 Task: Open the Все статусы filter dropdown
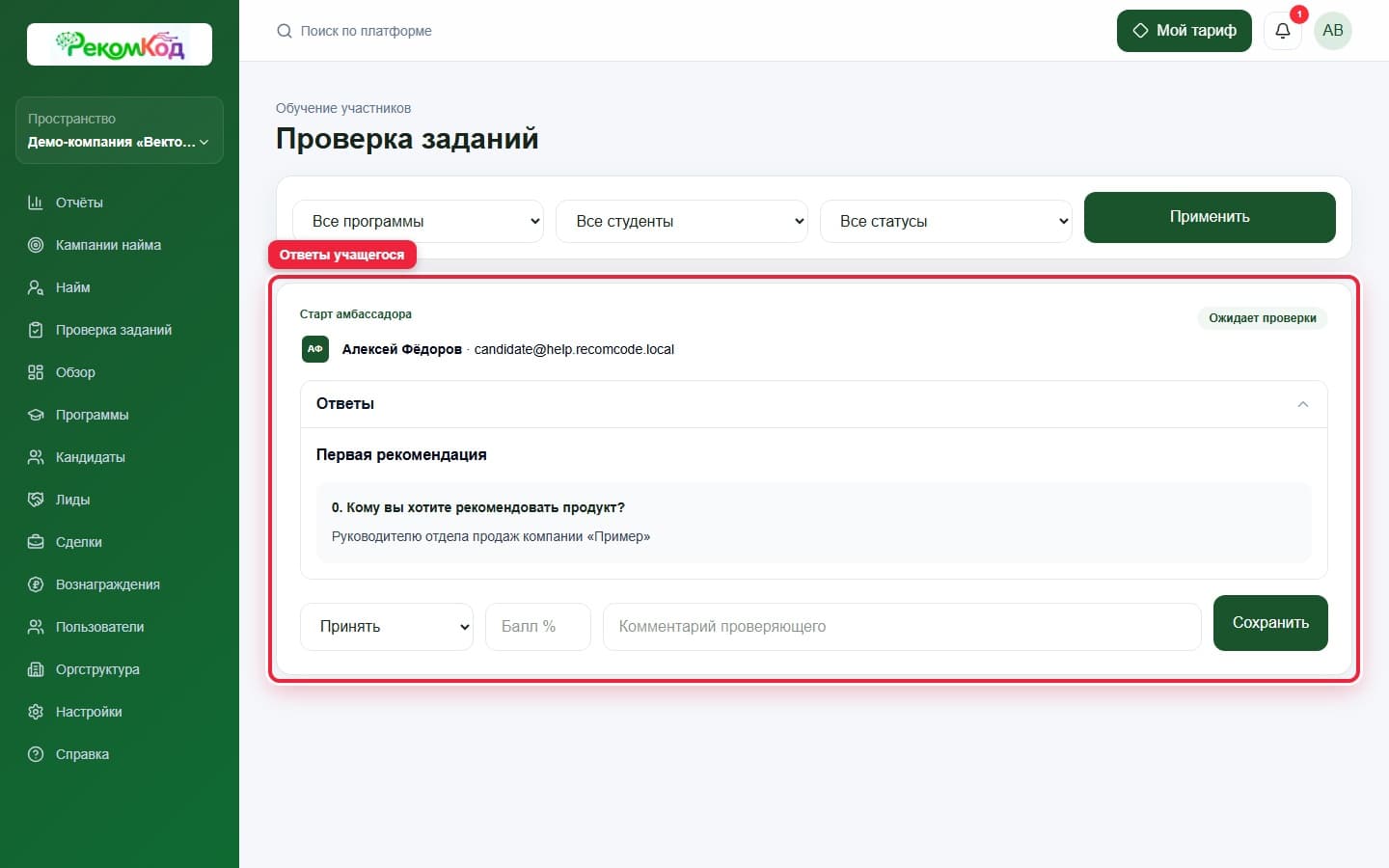[946, 221]
